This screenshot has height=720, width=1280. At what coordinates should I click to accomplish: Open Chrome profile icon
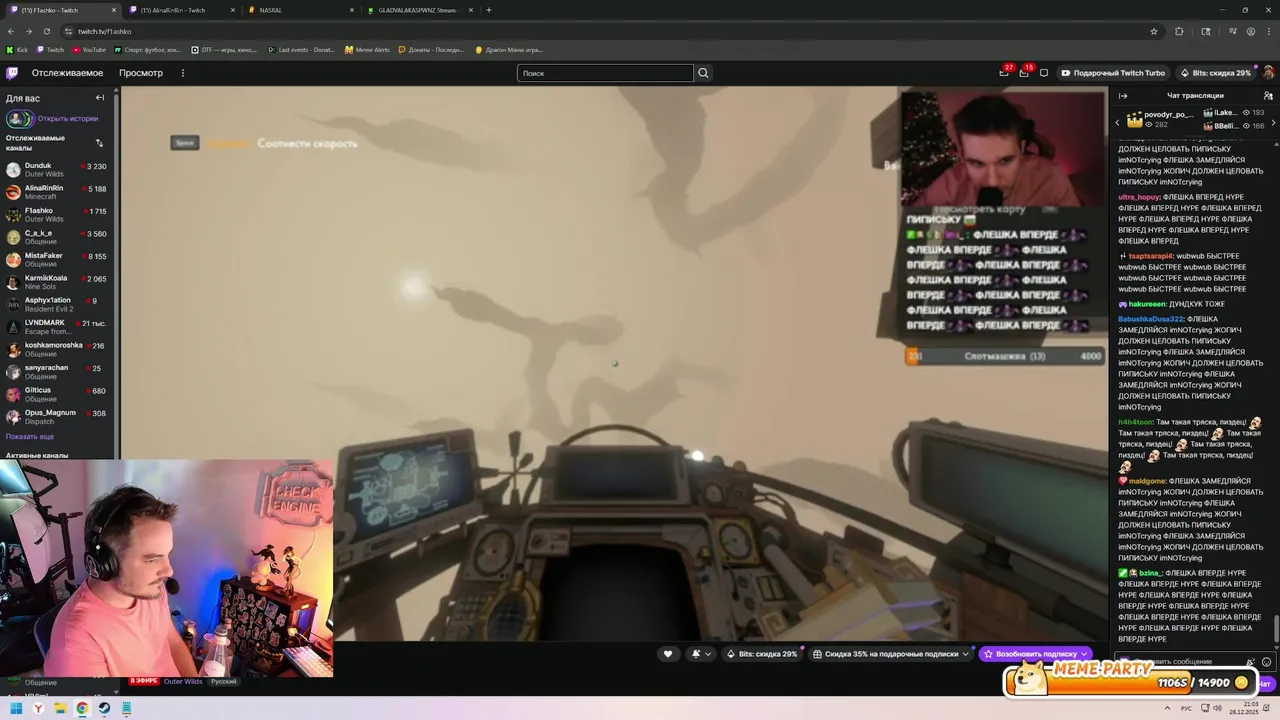pos(1251,31)
